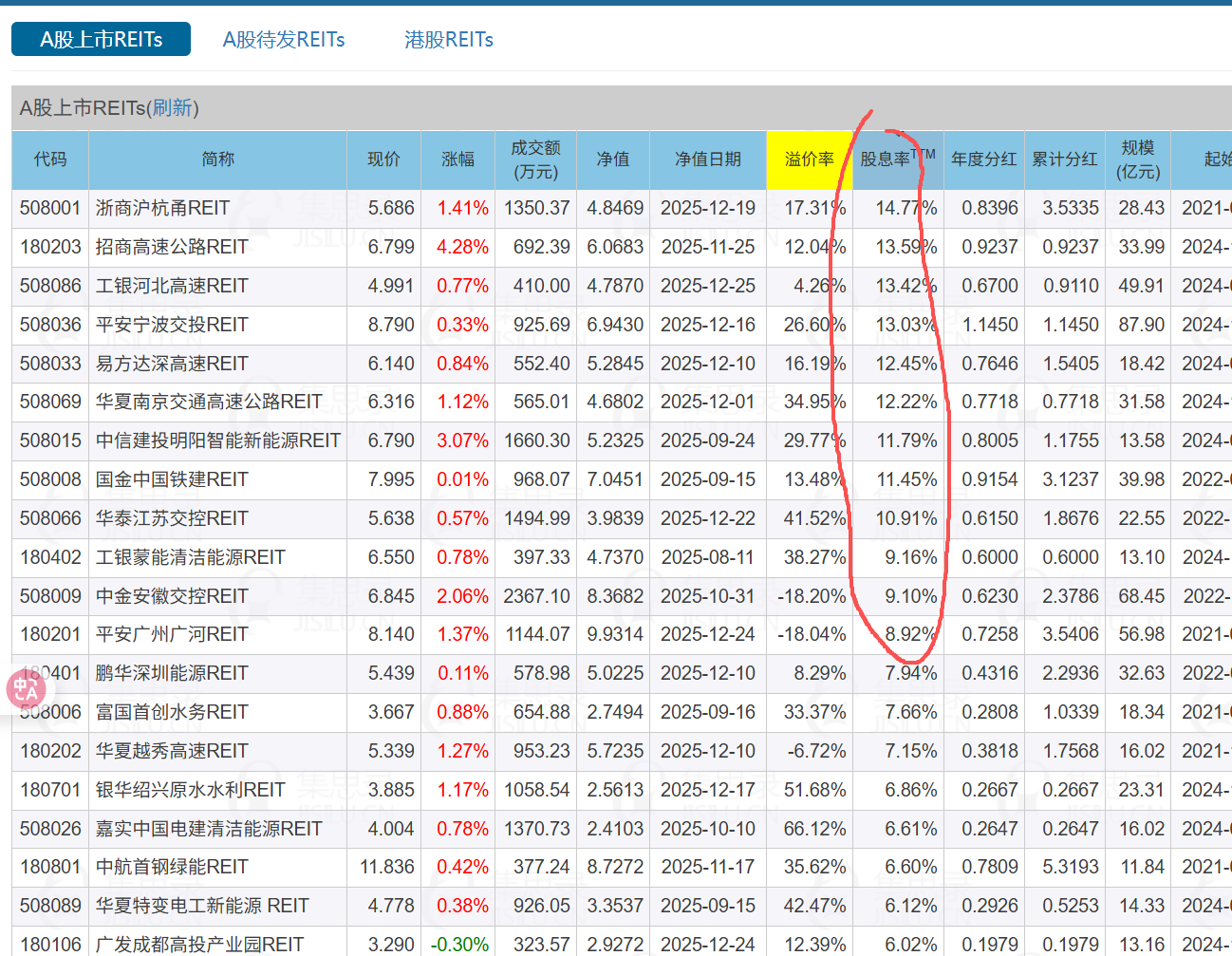Open 浙商沪杭甬REIT name link
Viewport: 1232px width, 956px height.
[162, 208]
